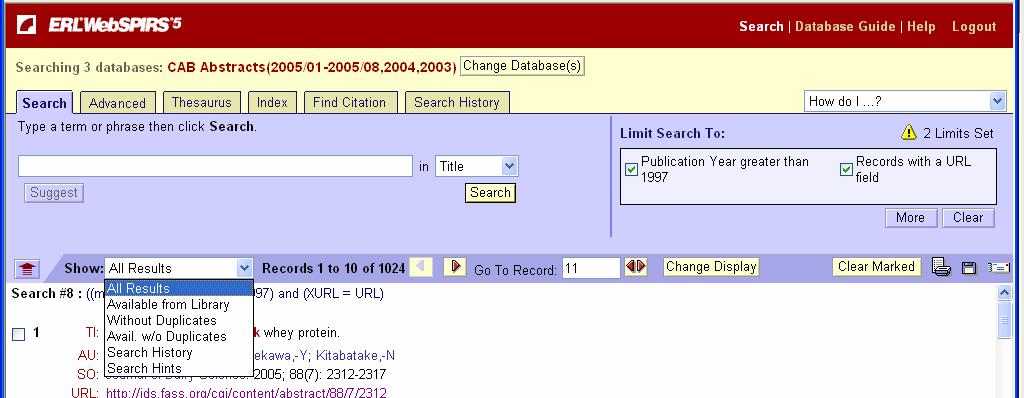
Task: Click the Go To Record arrows icon
Action: (636, 267)
